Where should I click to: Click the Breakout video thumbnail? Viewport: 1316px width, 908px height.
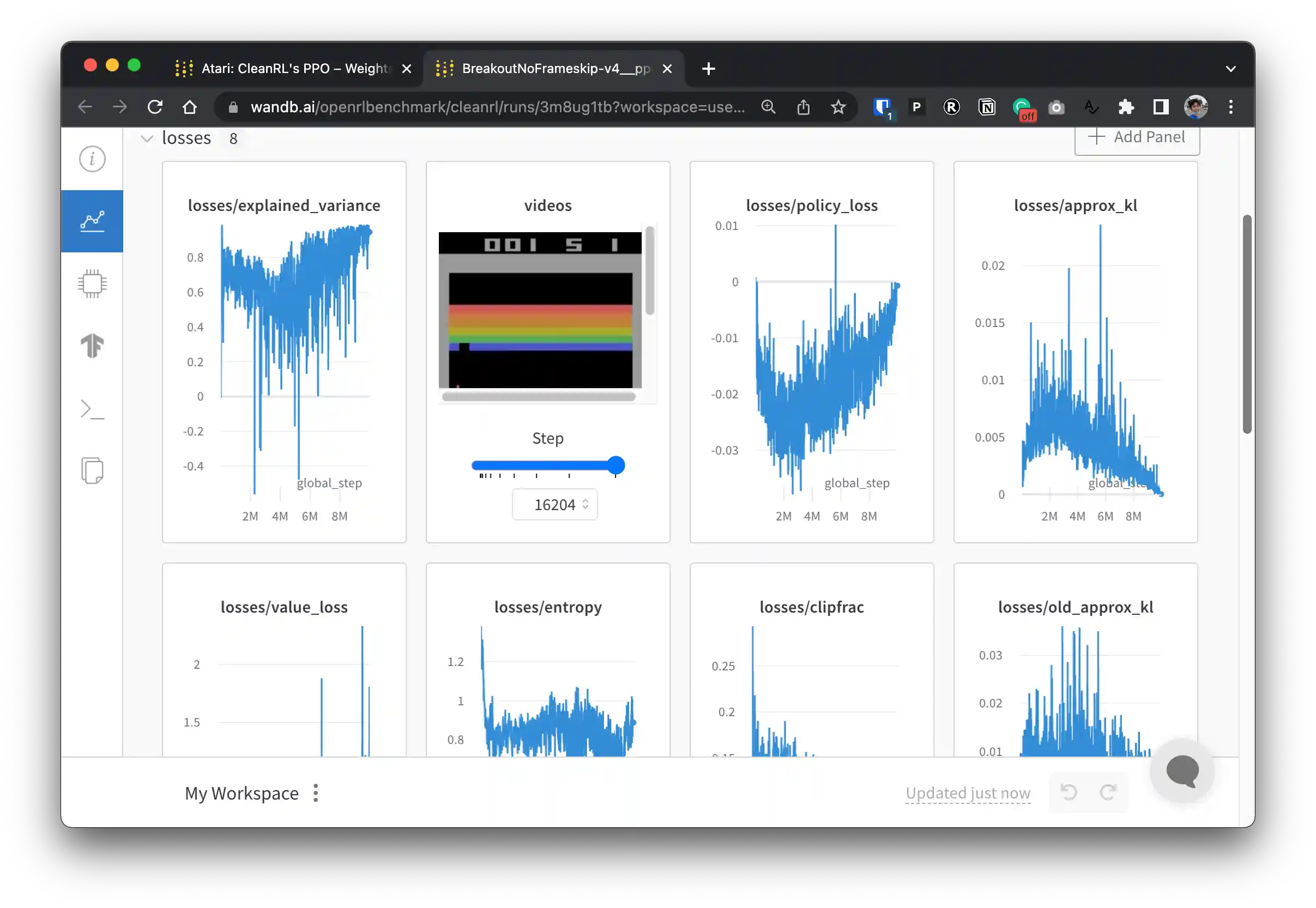pyautogui.click(x=540, y=310)
